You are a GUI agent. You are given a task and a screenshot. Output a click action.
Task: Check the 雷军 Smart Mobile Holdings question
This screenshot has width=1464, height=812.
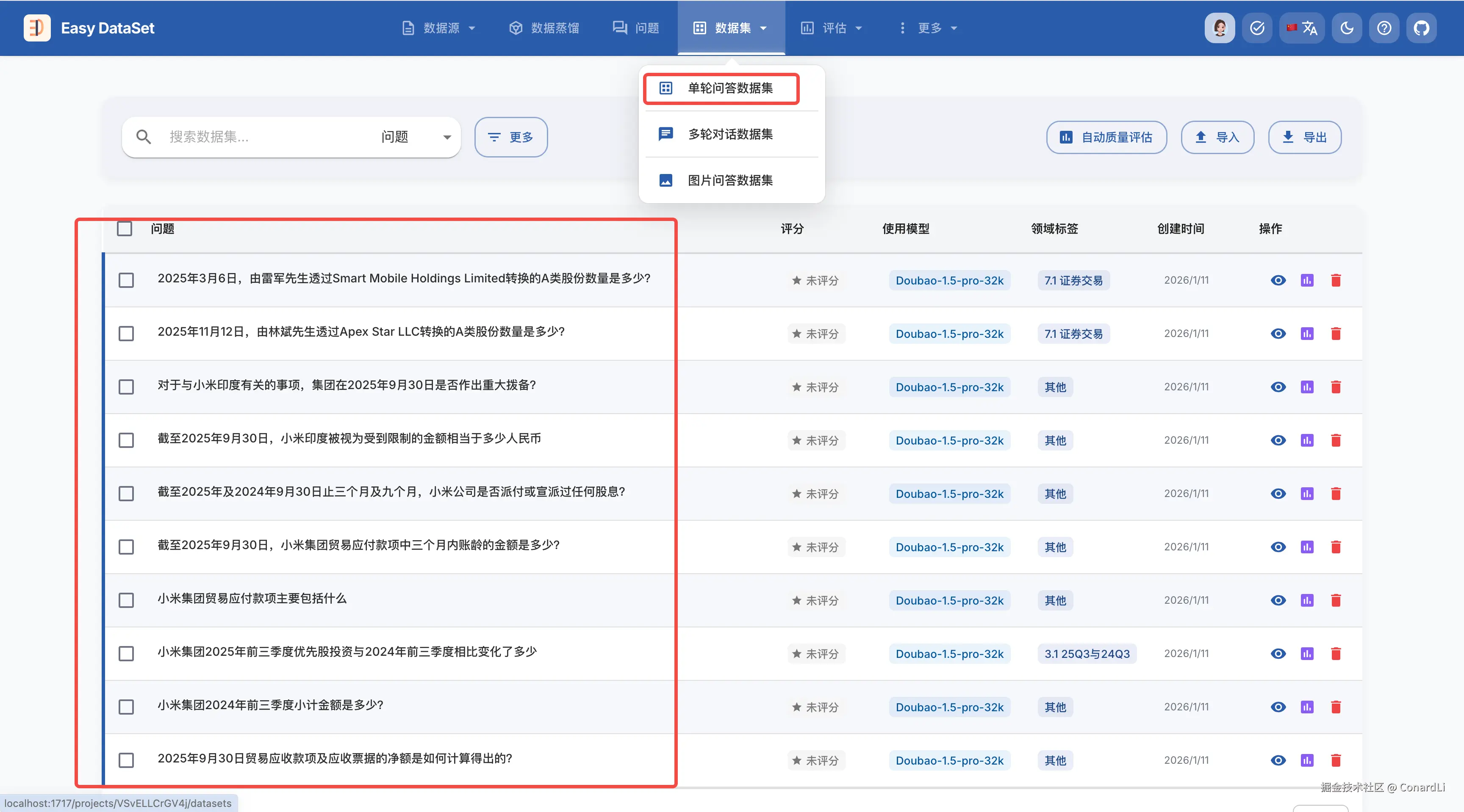pyautogui.click(x=126, y=281)
